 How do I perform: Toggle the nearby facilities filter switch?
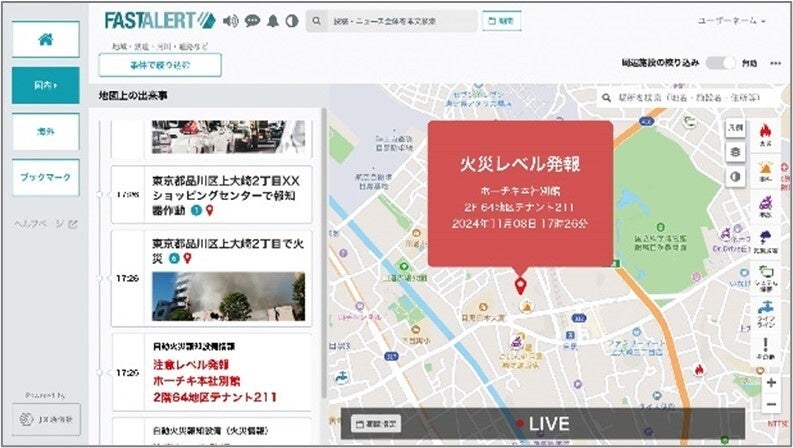point(721,63)
